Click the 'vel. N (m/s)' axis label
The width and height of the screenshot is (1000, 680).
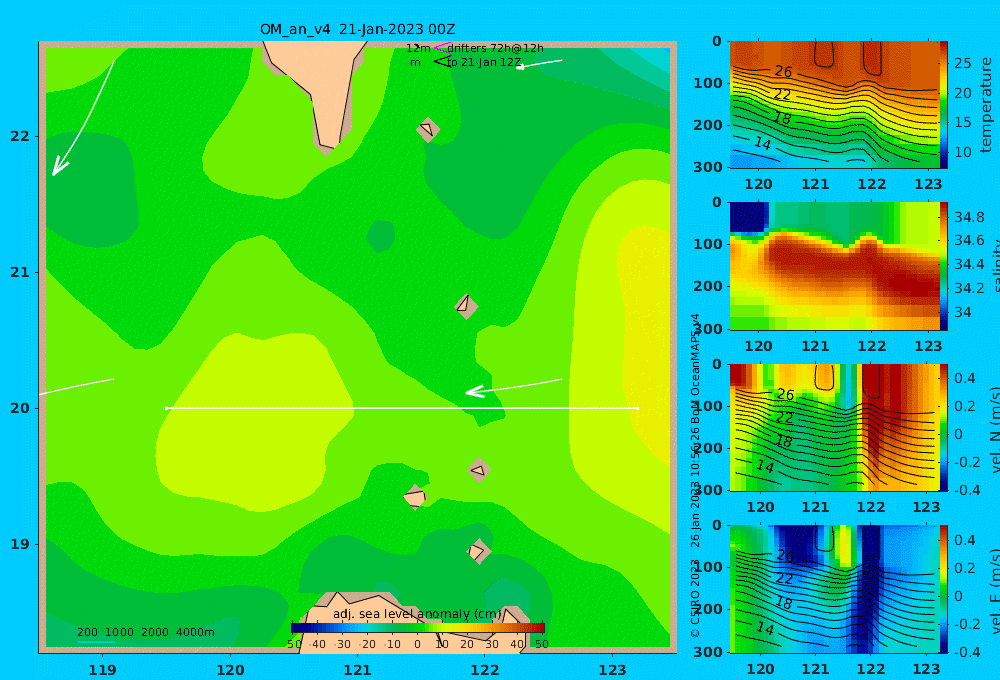(994, 429)
